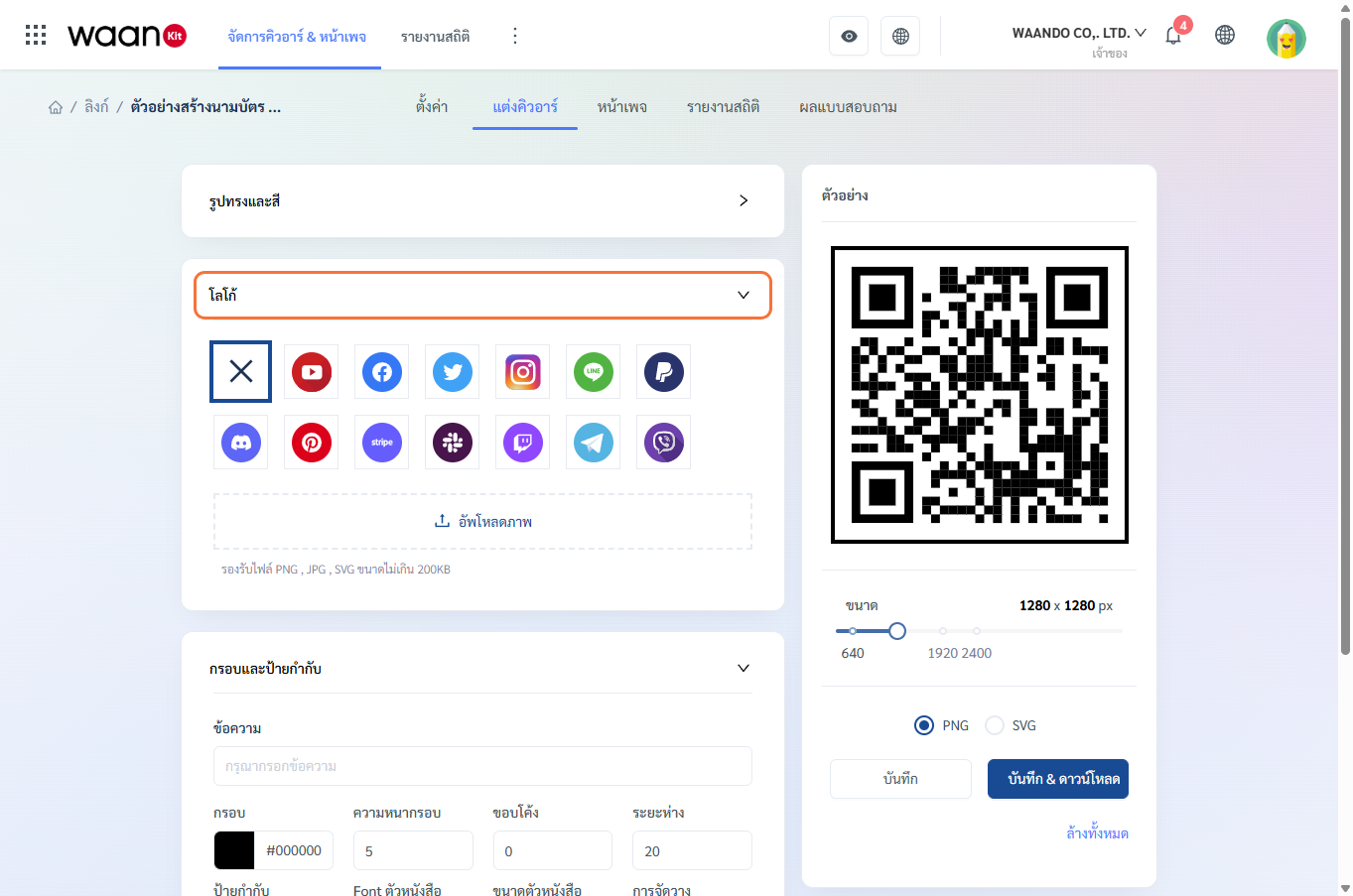
Task: Open the WAANDO CO,. LTD. company dropdown
Action: (x=1079, y=33)
